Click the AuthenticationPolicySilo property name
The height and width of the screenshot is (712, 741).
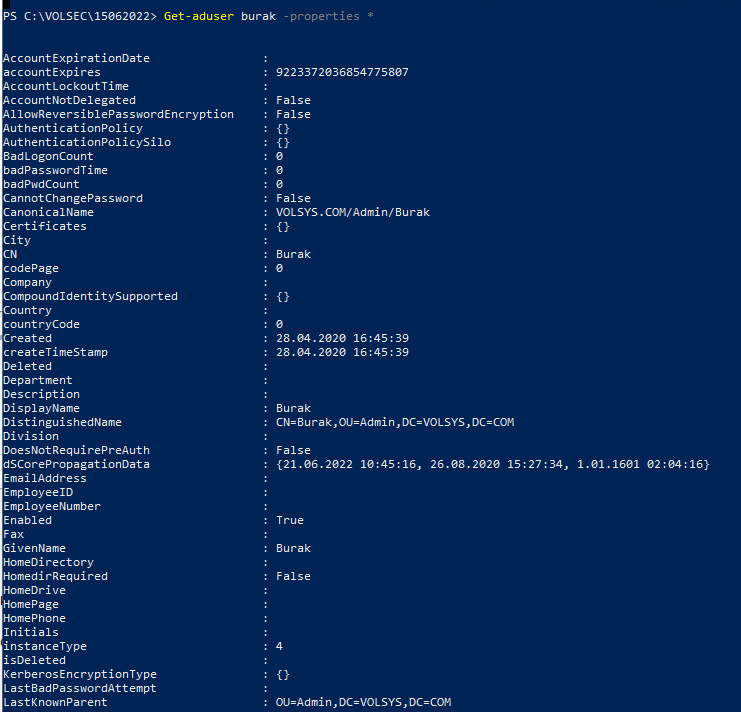tap(87, 142)
